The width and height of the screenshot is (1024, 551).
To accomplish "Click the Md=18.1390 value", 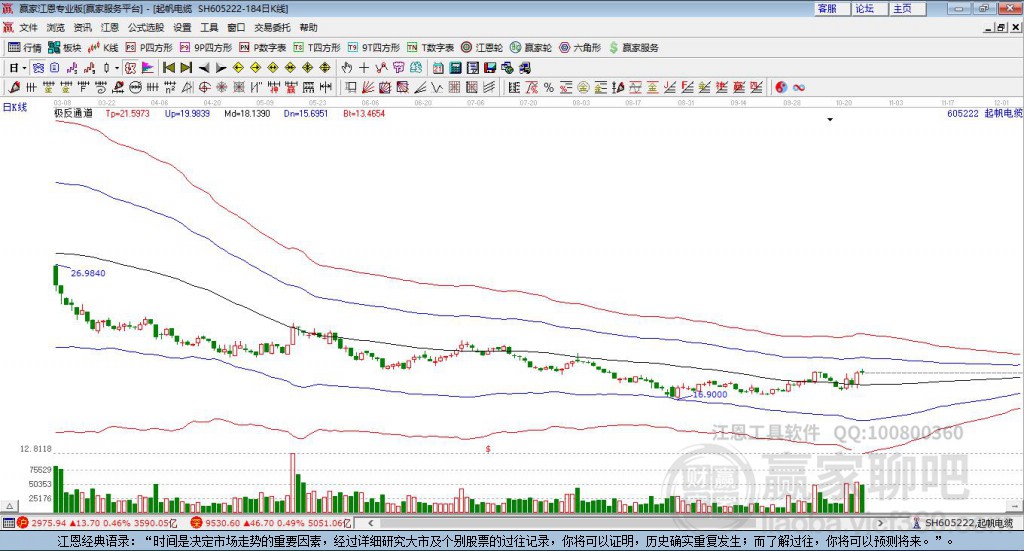I will click(x=247, y=113).
